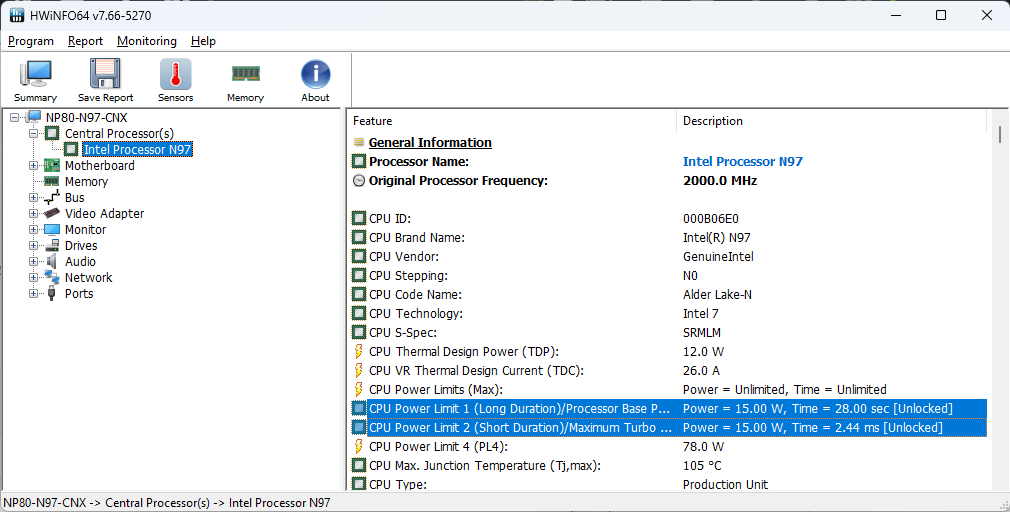Screen dimensions: 1010x512
Task: Expand the Audio node
Action: (33, 261)
